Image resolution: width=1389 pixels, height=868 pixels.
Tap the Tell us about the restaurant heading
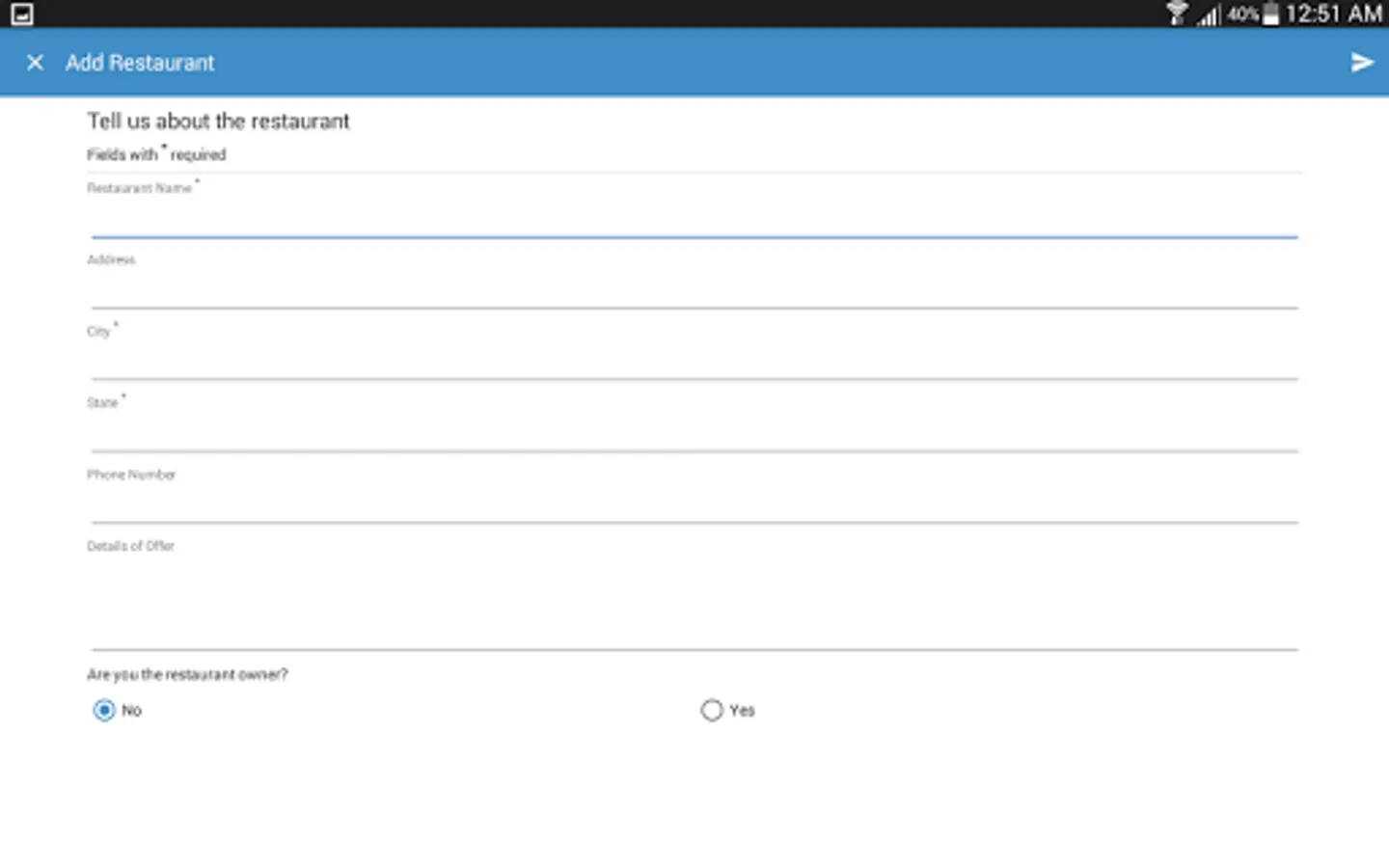[x=218, y=121]
